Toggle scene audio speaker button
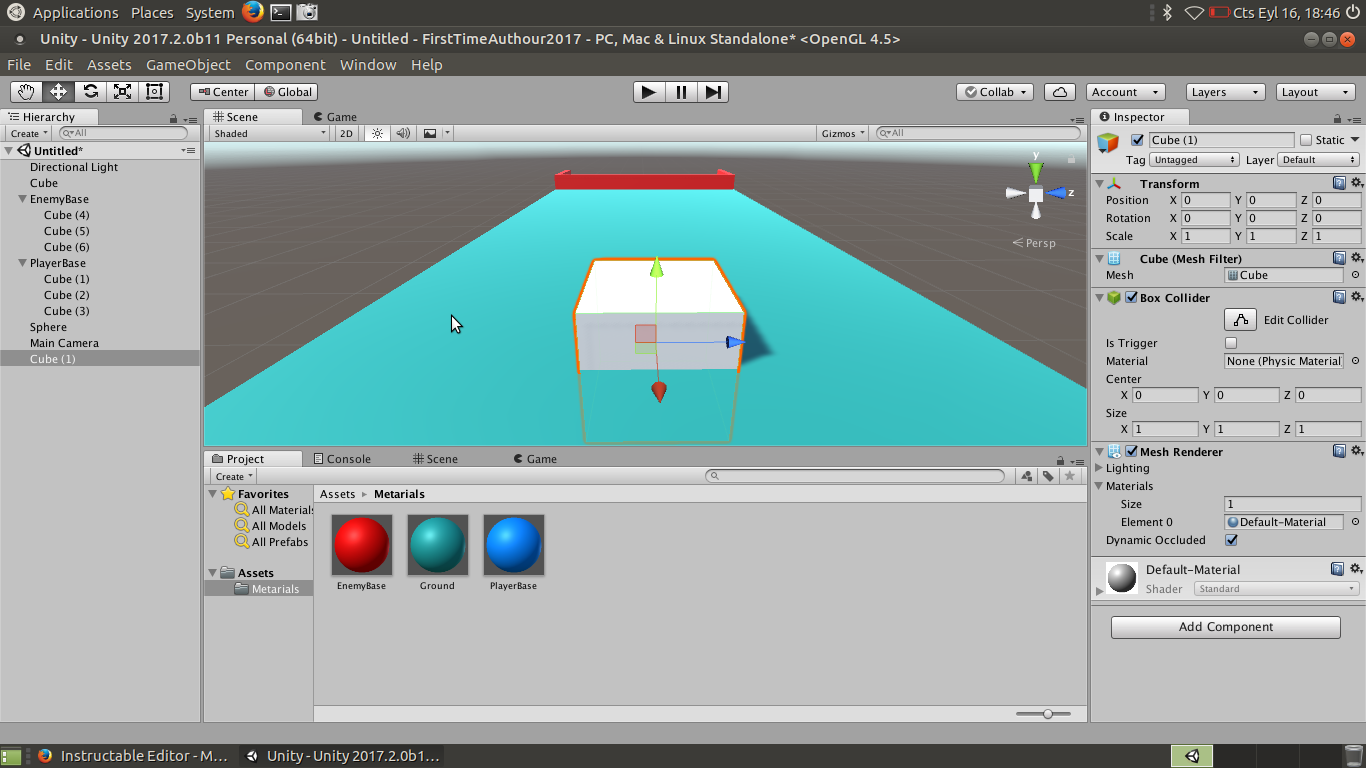The height and width of the screenshot is (768, 1366). pos(403,133)
